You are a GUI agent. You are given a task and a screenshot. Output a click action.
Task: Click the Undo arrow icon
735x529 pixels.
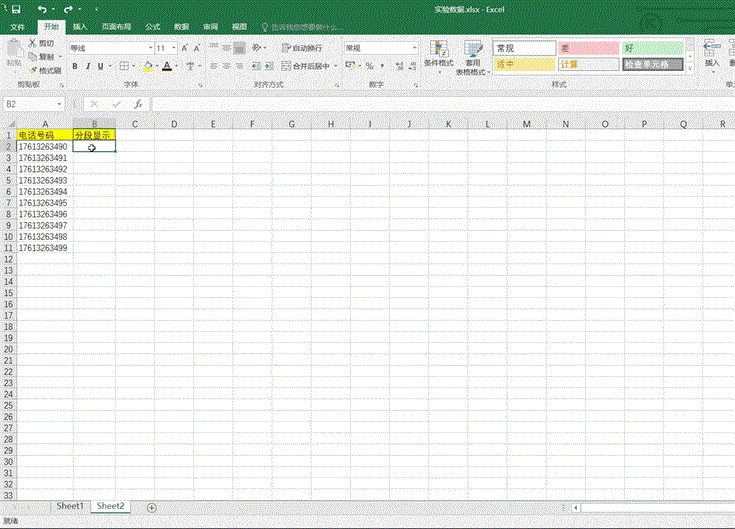click(x=41, y=8)
